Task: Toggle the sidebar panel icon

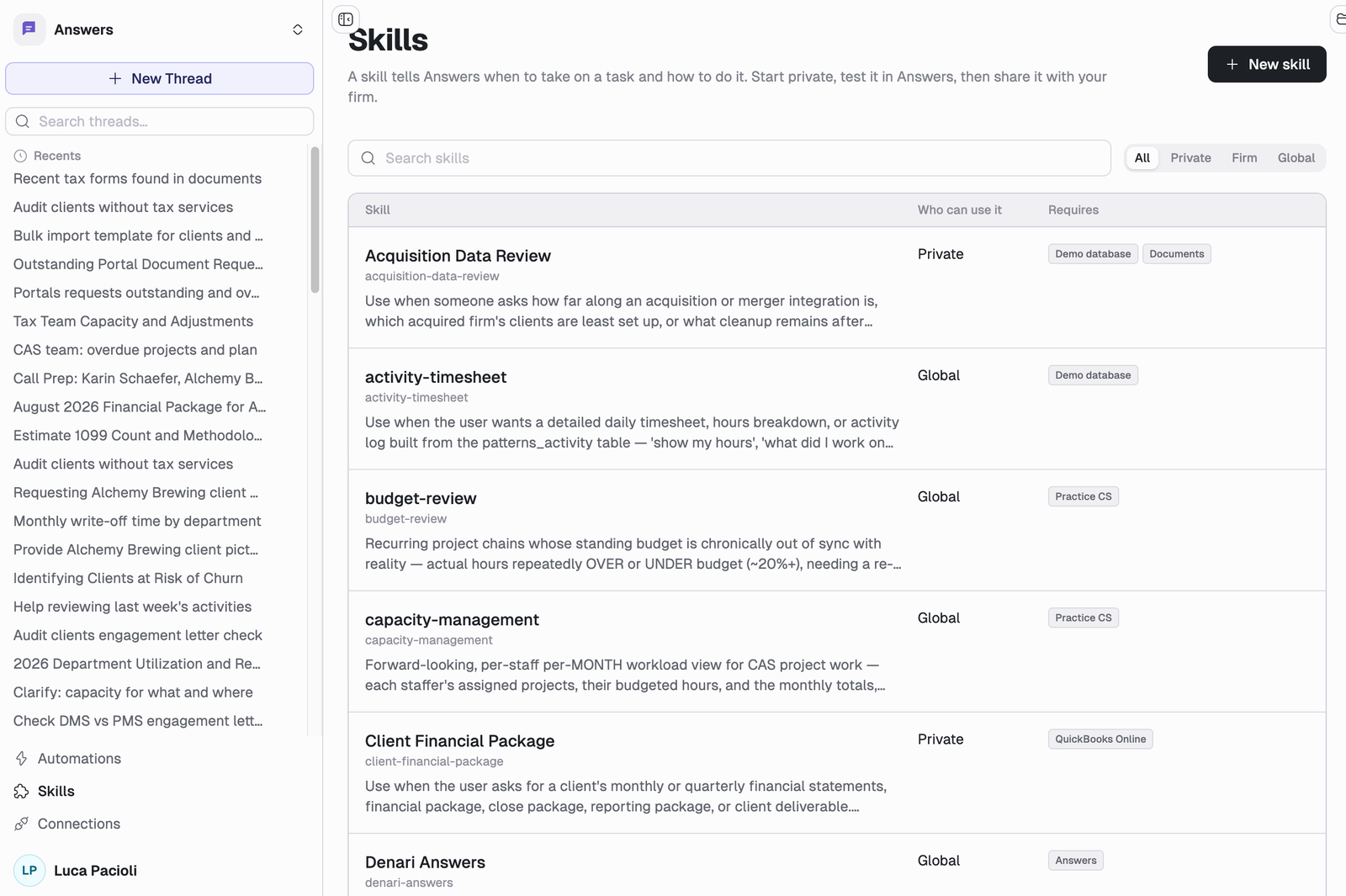Action: coord(346,19)
